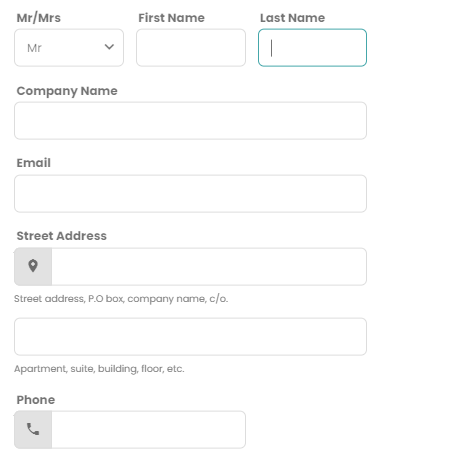
Task: Focus the First Name input field
Action: 191,48
